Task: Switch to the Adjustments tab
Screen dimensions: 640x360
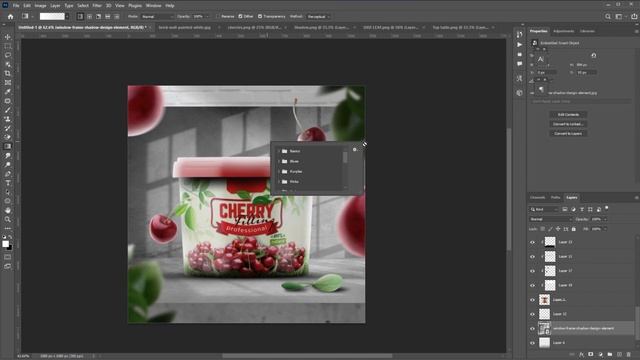Action: coord(563,31)
